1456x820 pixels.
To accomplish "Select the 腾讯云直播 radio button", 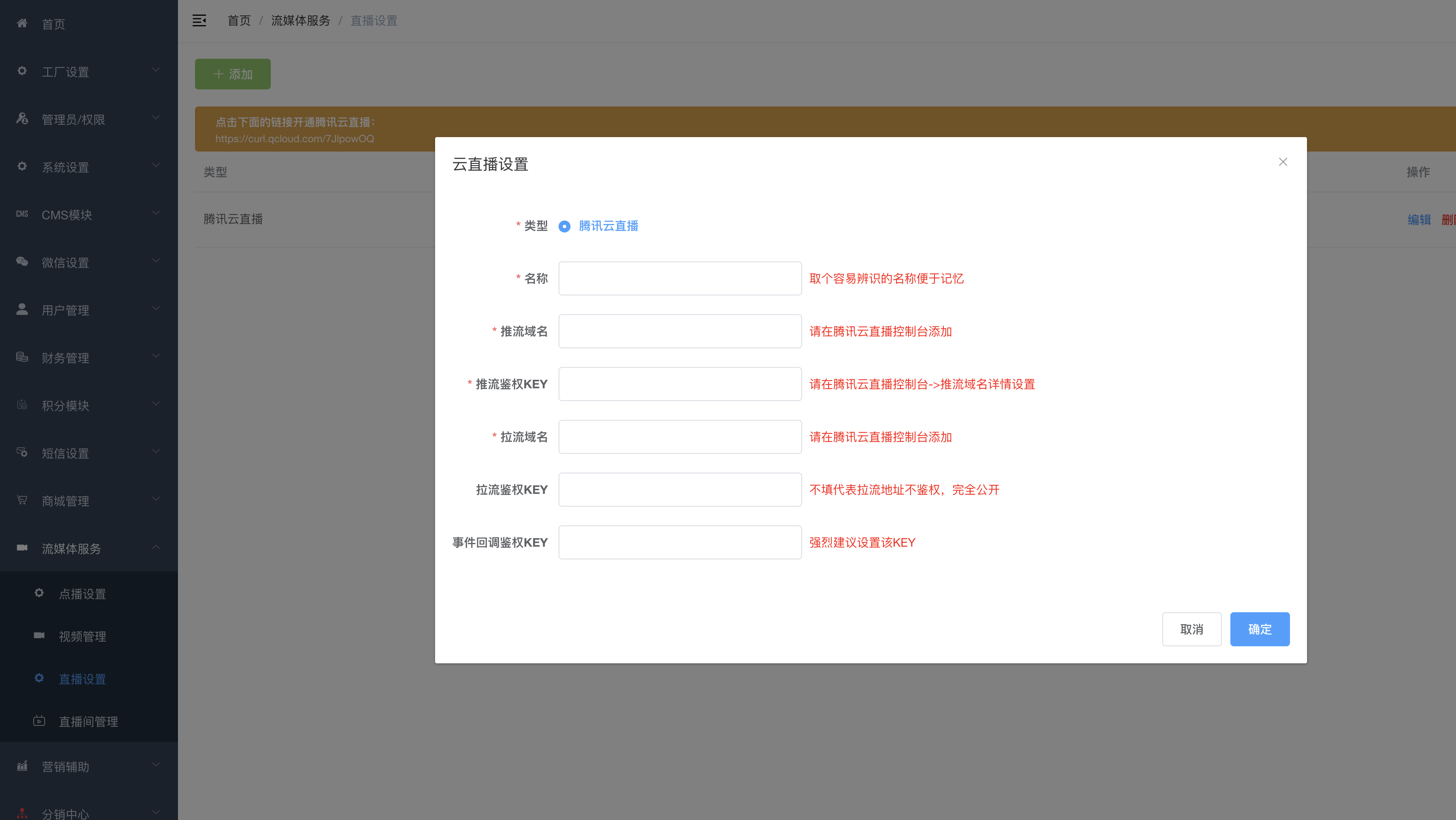I will [564, 227].
